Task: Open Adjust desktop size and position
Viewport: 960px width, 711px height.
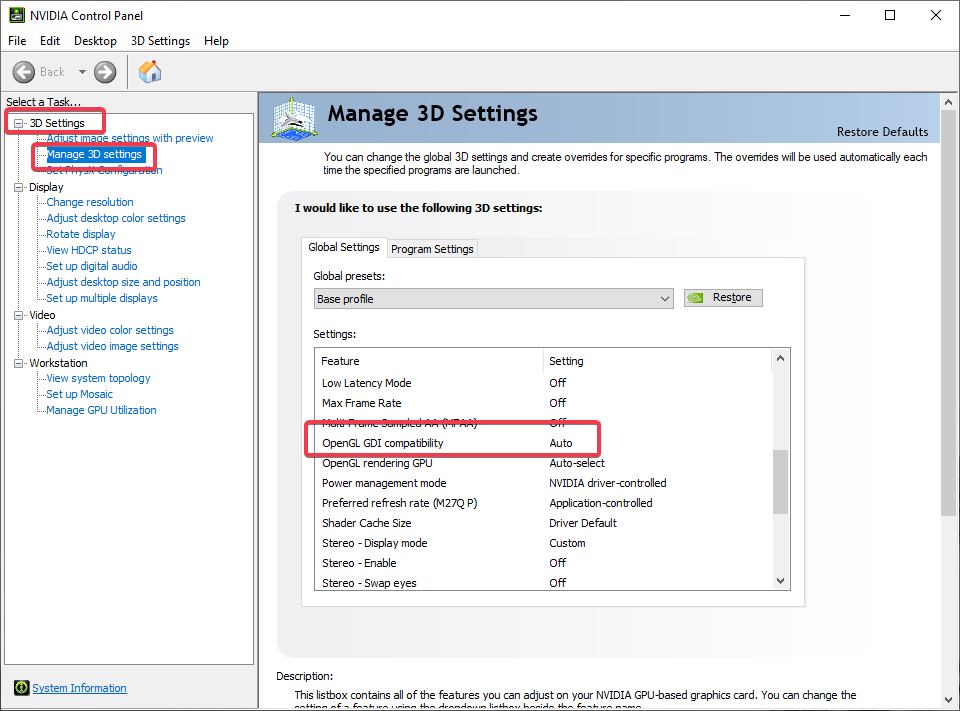Action: tap(124, 282)
